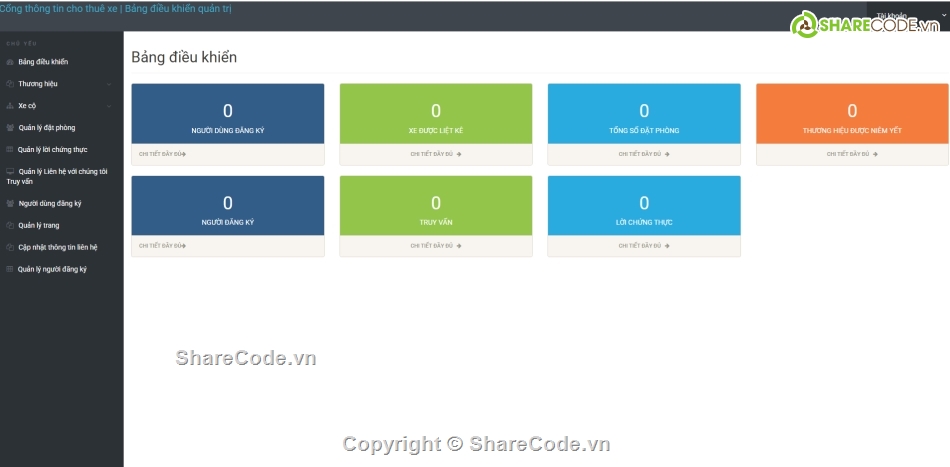
Task: Click the NGƯỜI ĐĂNG KÝ card label
Action: [228, 223]
